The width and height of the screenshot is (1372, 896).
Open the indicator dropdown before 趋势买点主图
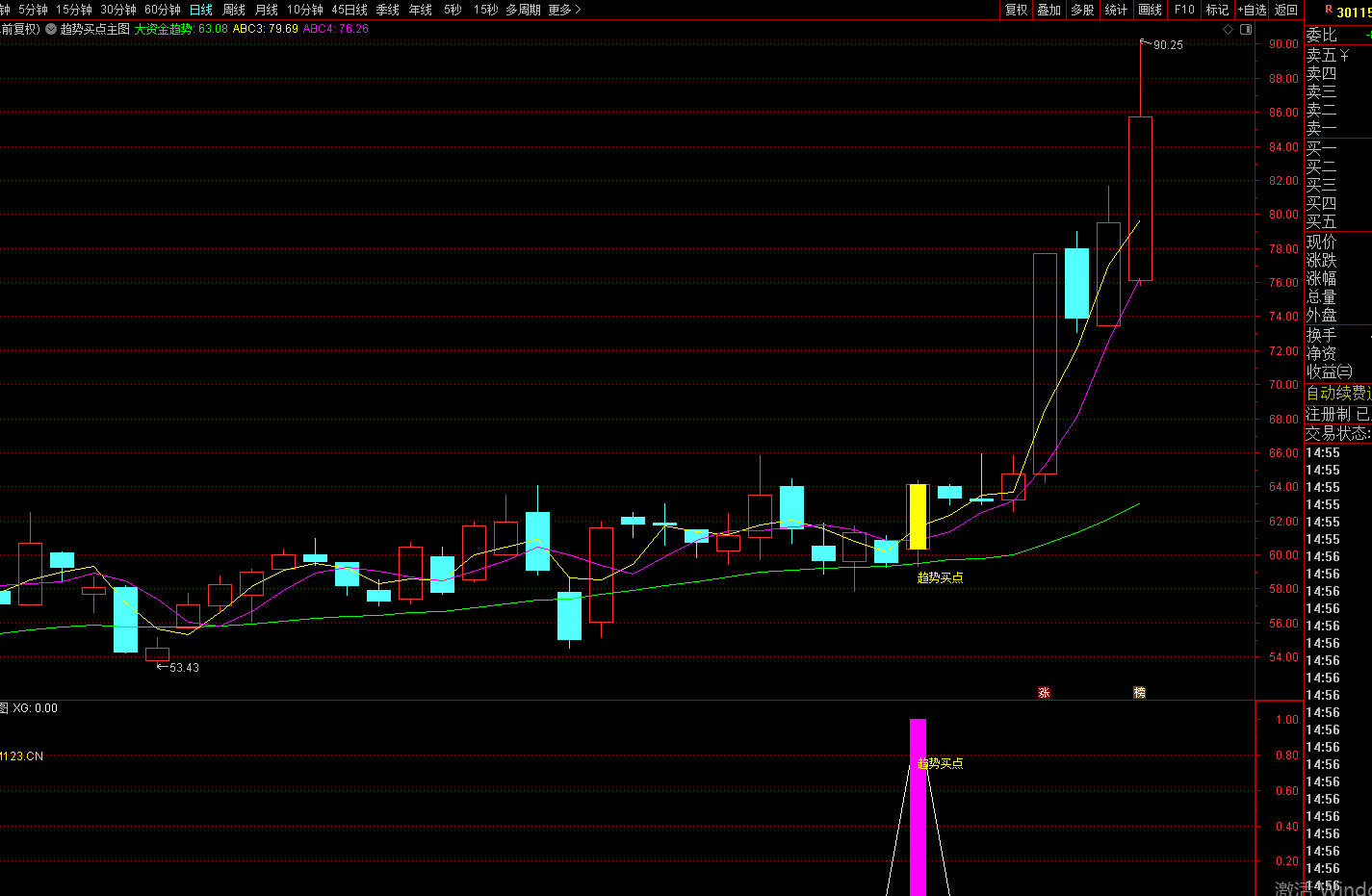tap(51, 29)
